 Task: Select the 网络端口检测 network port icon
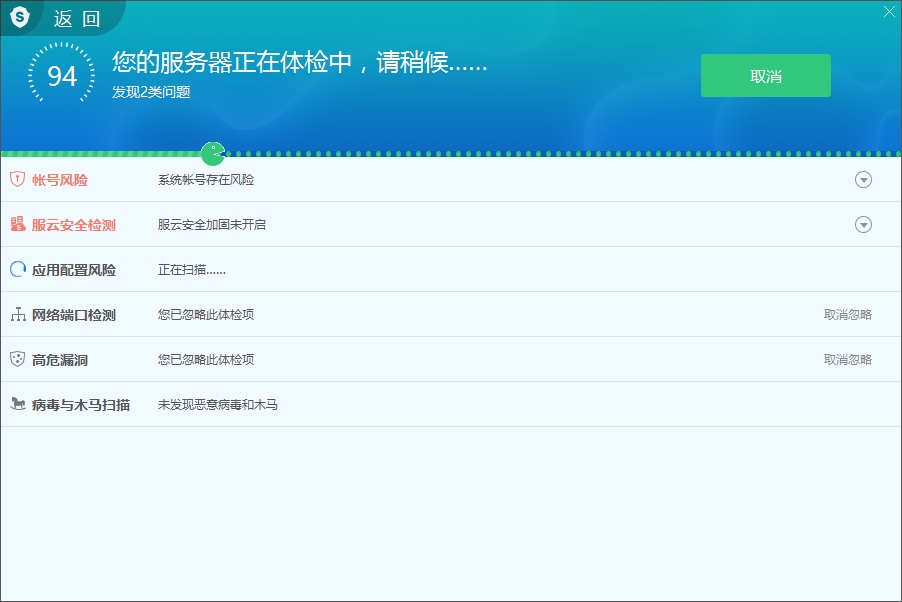[17, 313]
